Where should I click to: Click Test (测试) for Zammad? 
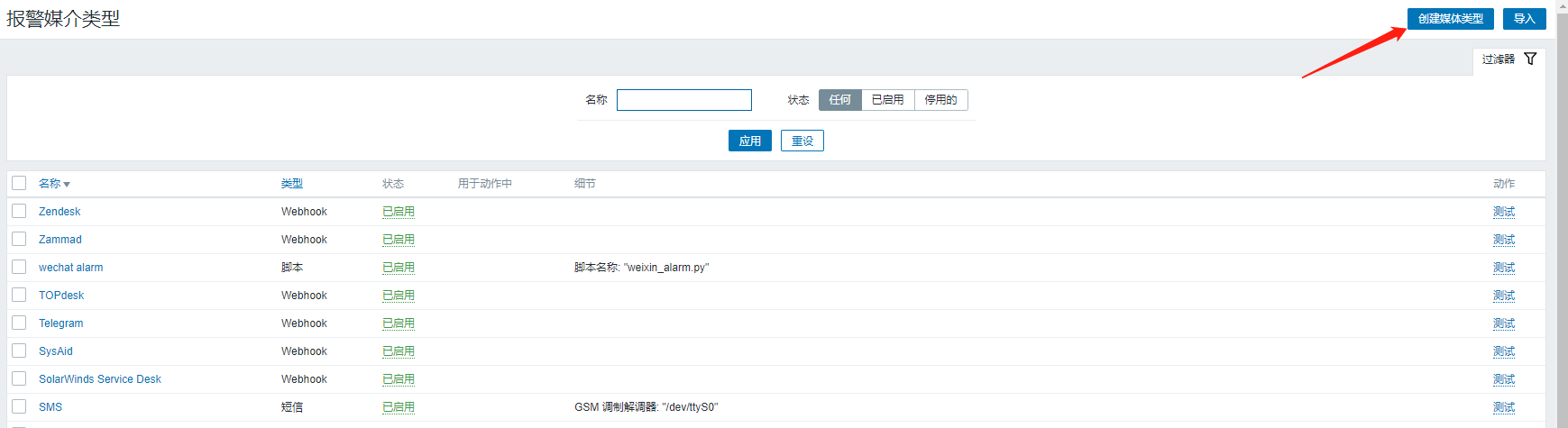point(1504,240)
